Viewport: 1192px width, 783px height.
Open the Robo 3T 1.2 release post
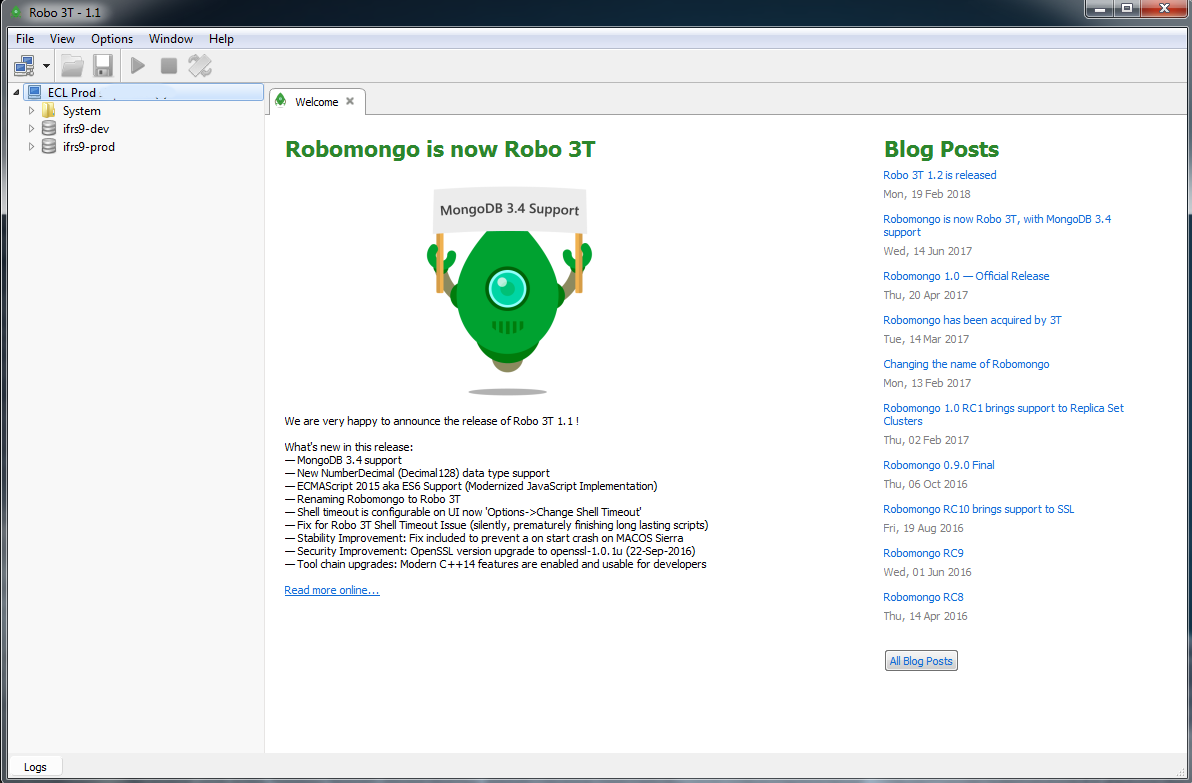(939, 174)
